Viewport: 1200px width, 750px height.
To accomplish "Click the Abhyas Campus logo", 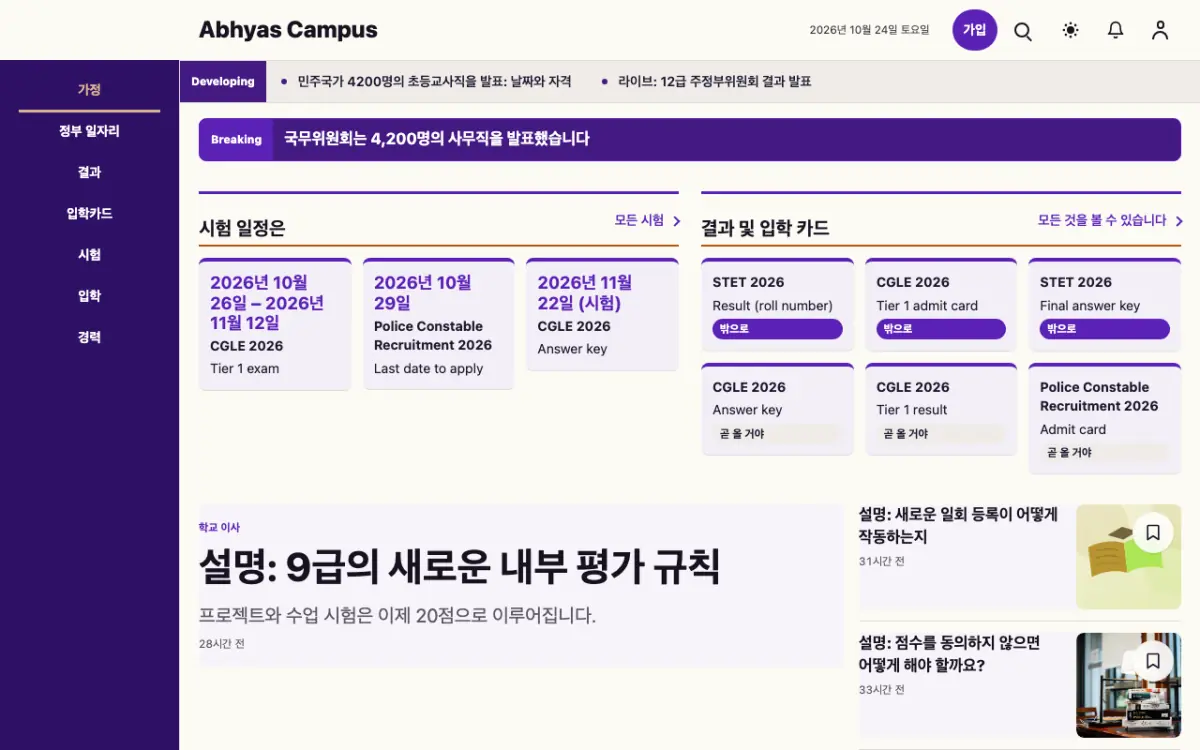I will (288, 30).
